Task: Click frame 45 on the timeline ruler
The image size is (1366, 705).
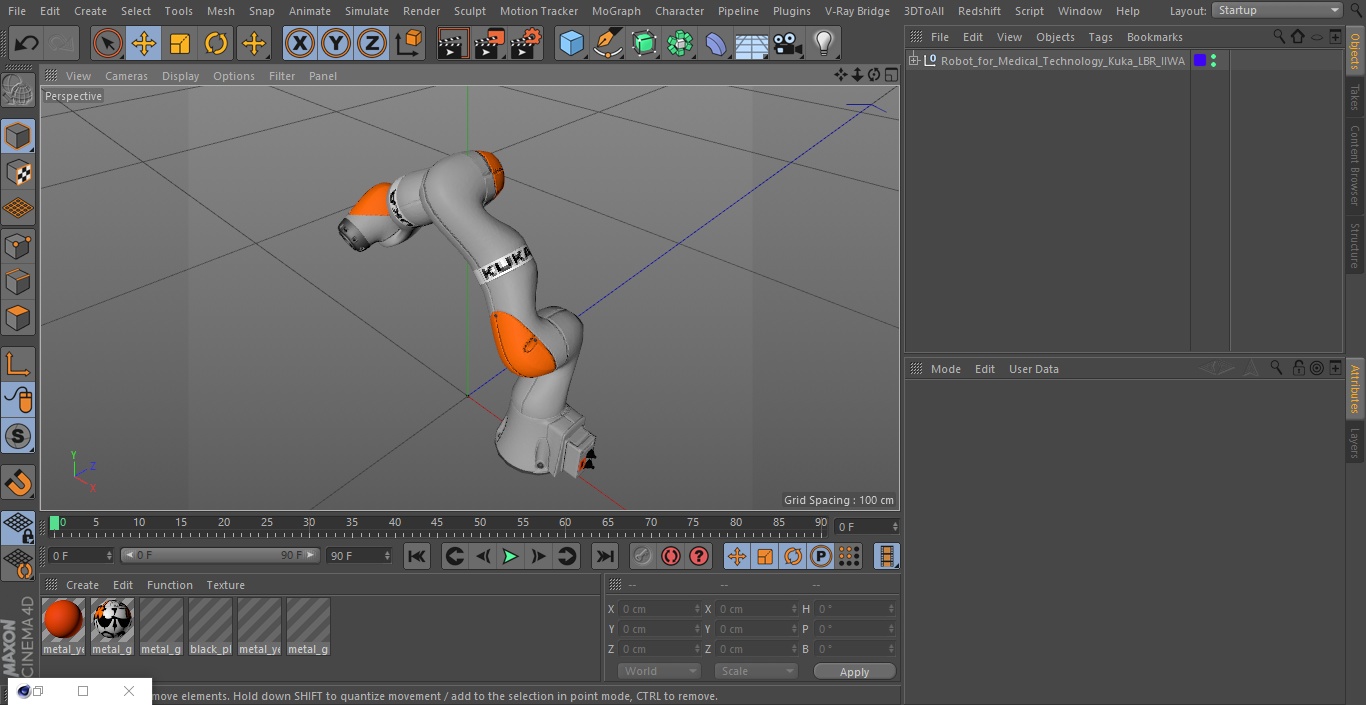Action: [x=437, y=523]
